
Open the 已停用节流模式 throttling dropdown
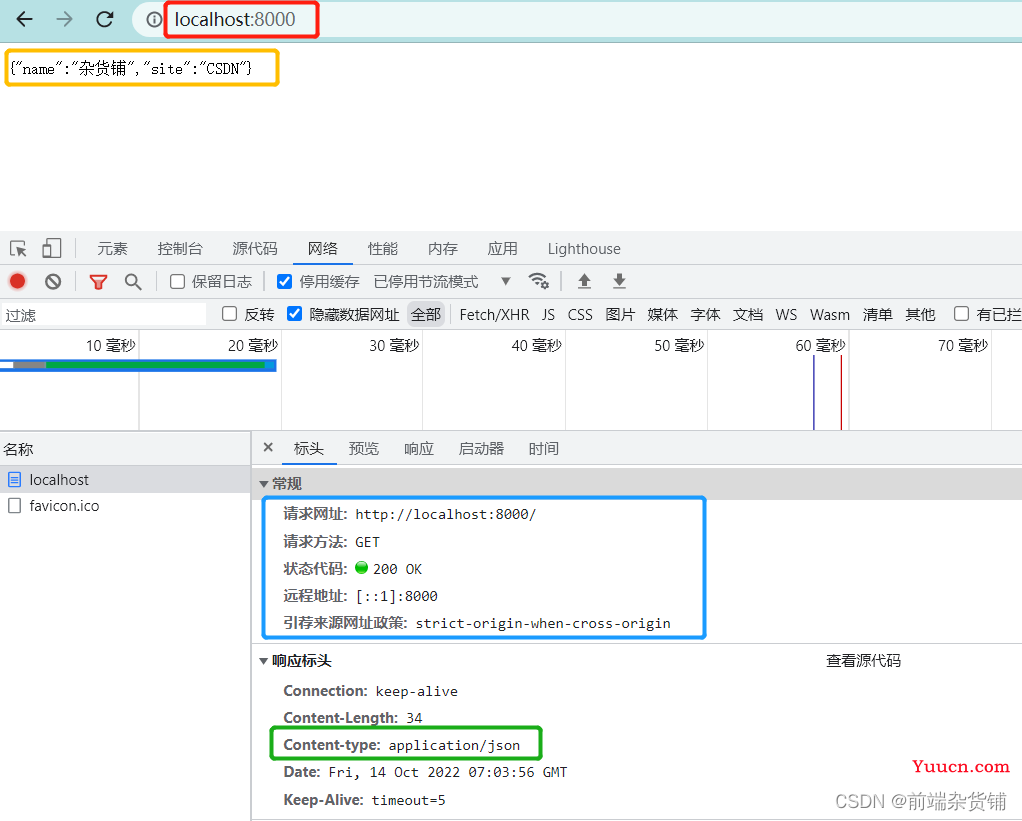pyautogui.click(x=441, y=281)
